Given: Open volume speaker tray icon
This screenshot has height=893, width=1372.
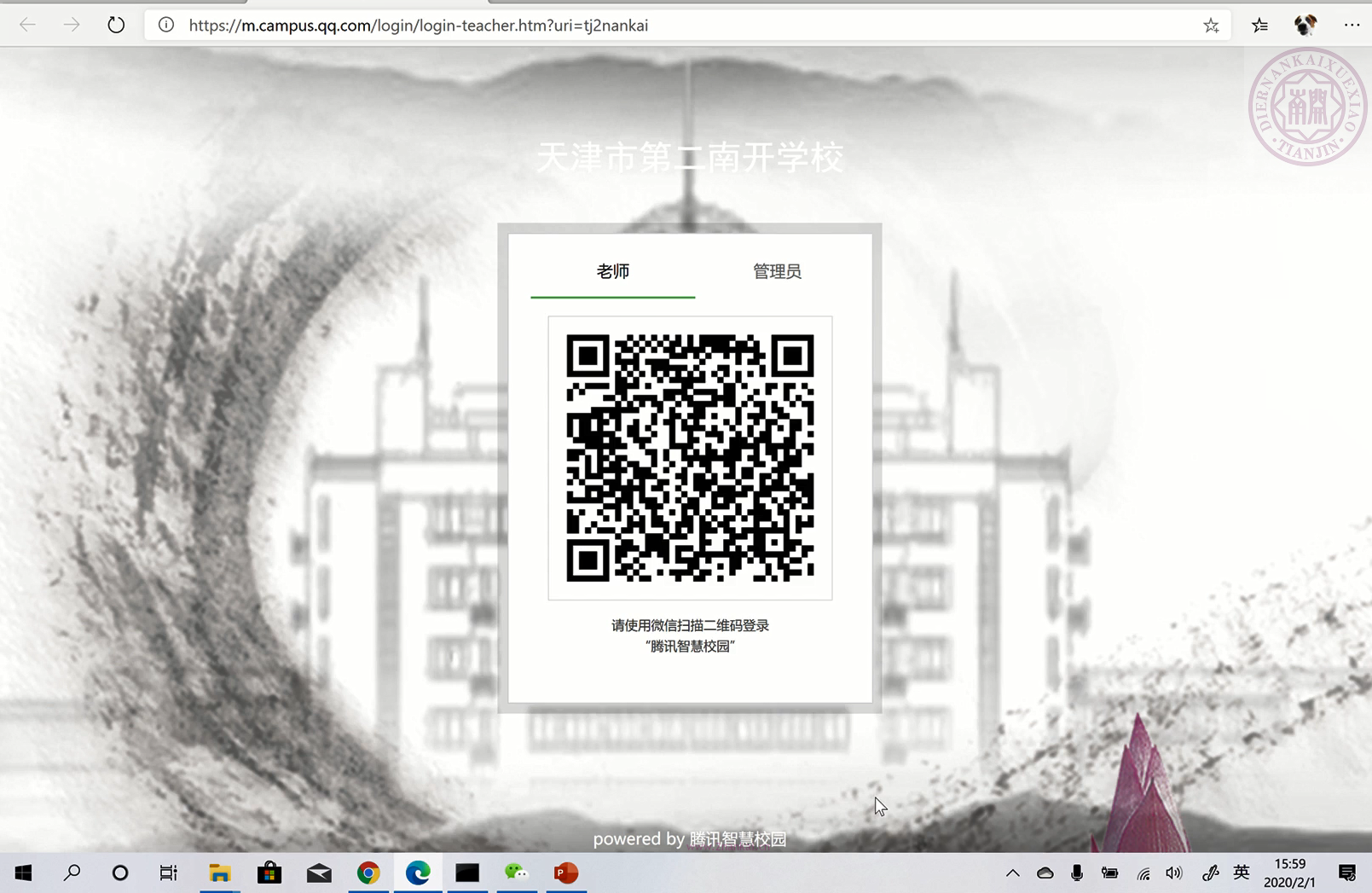Looking at the screenshot, I should pyautogui.click(x=1174, y=873).
